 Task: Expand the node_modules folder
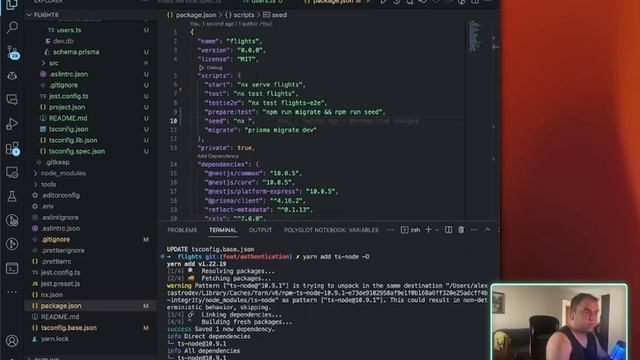tap(63, 173)
